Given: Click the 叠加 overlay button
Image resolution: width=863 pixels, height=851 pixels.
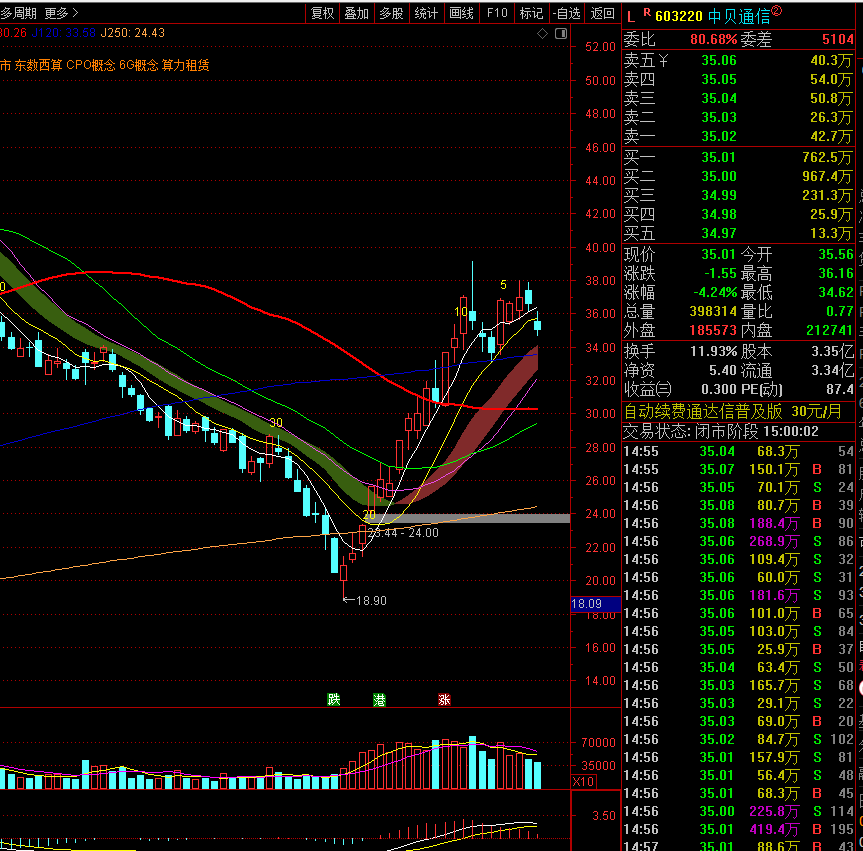Looking at the screenshot, I should 357,13.
